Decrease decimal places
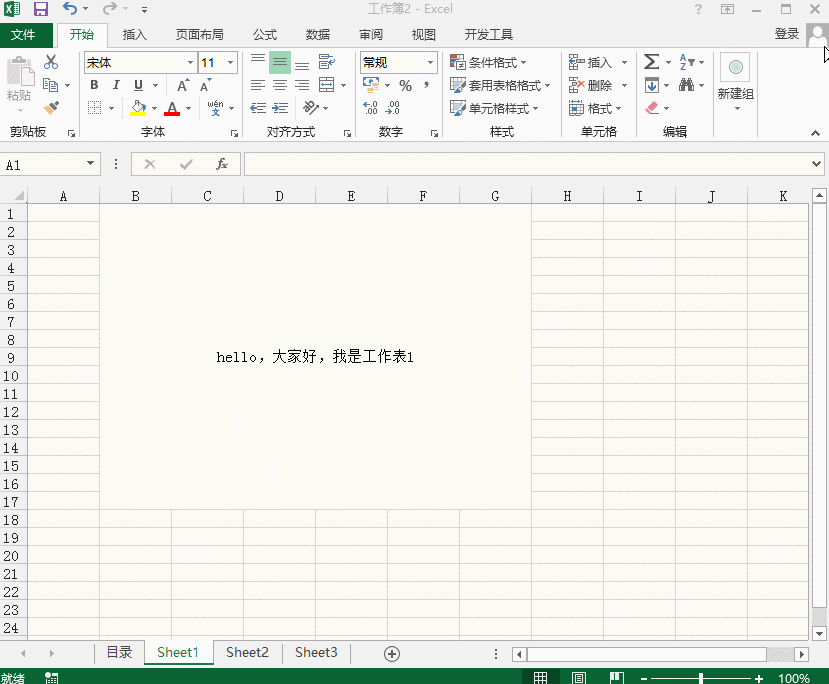 (x=393, y=108)
